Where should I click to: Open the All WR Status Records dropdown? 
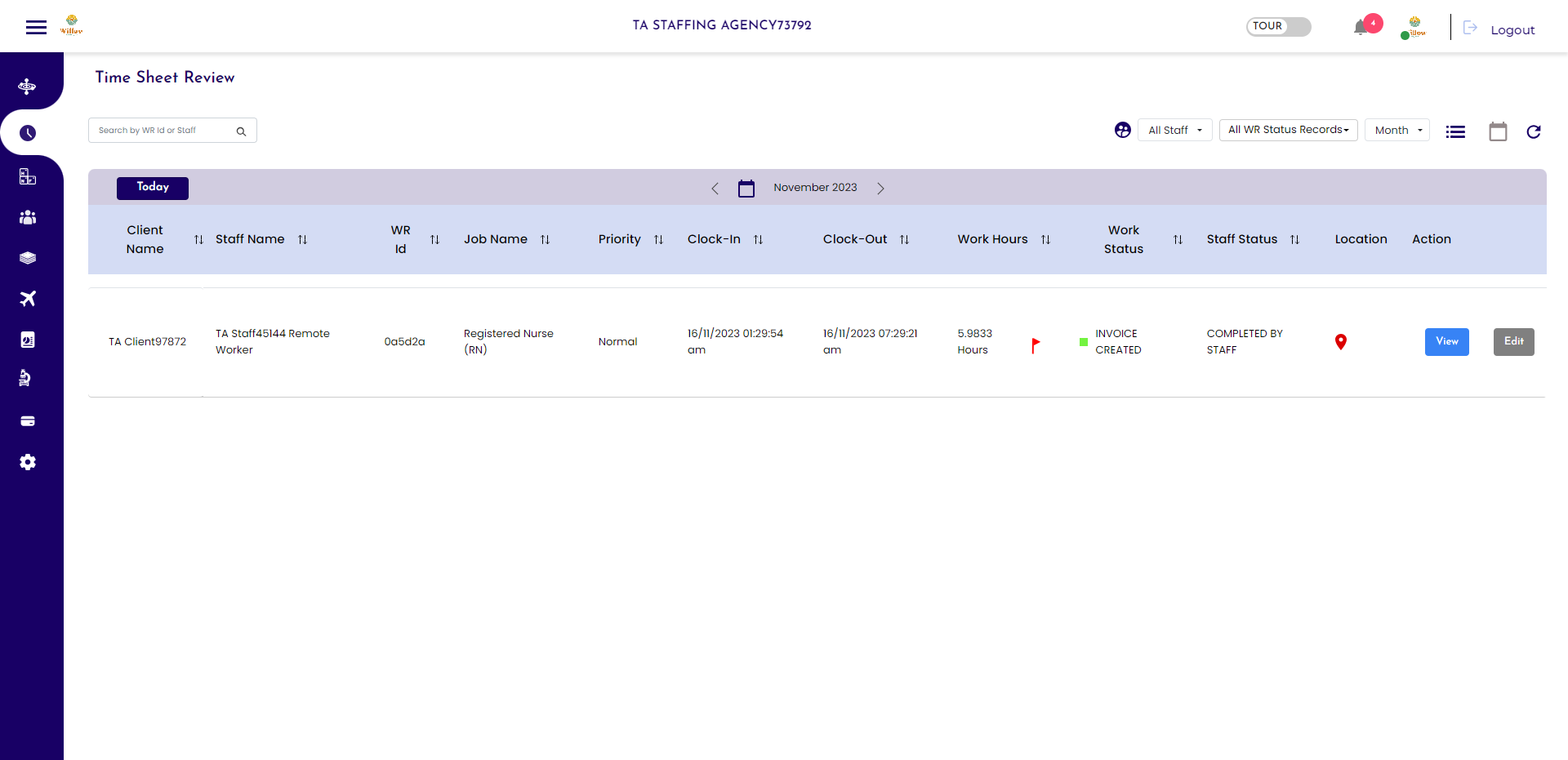1287,130
